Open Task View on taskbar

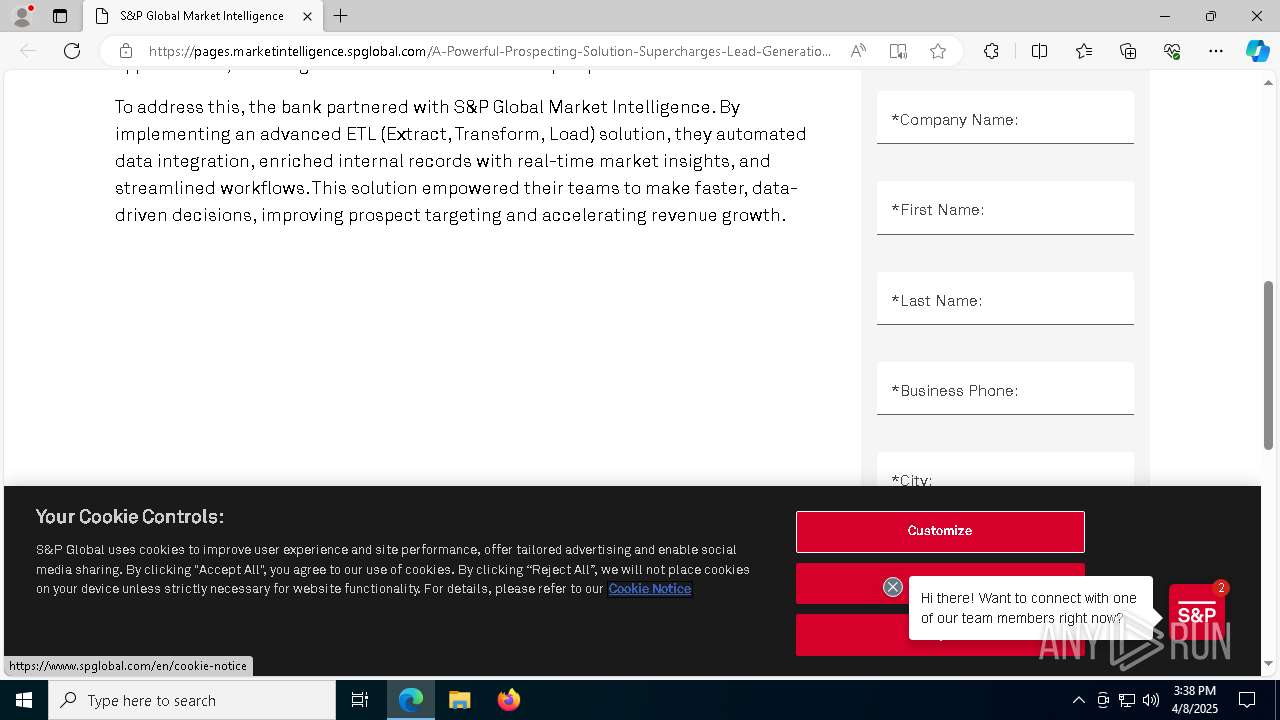click(x=360, y=700)
